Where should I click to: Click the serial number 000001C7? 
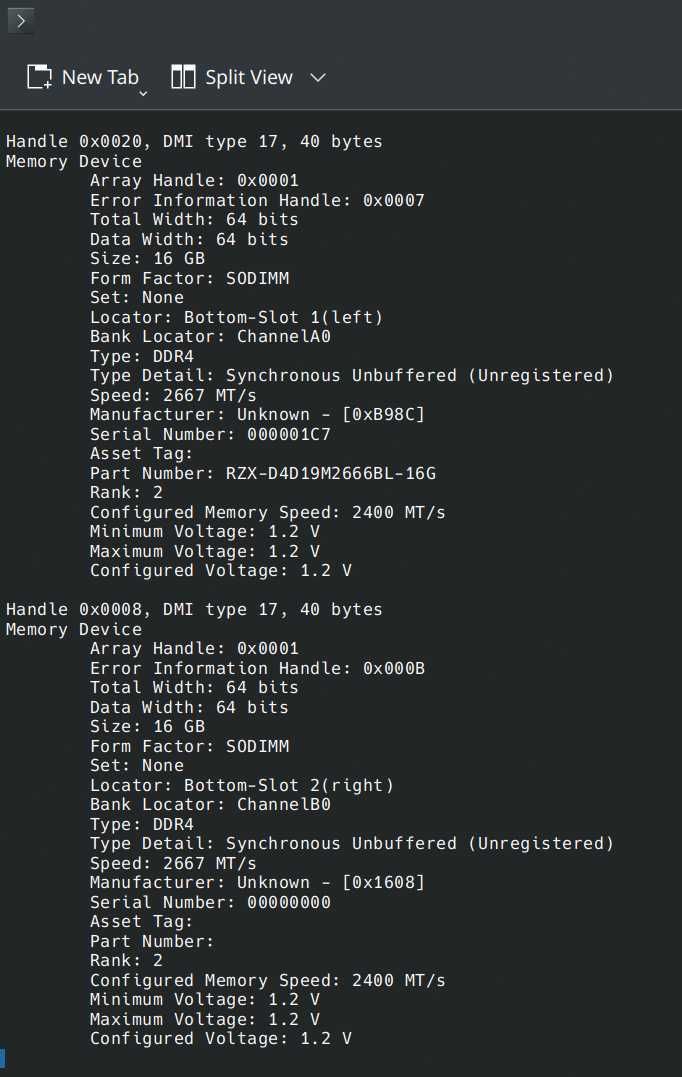[289, 434]
